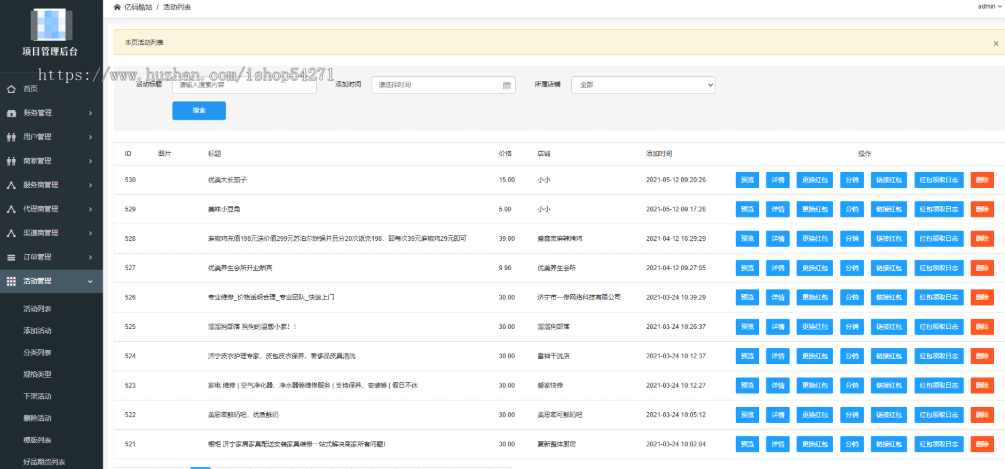
Task: Click 分销 for activity ID 521
Action: (852, 444)
